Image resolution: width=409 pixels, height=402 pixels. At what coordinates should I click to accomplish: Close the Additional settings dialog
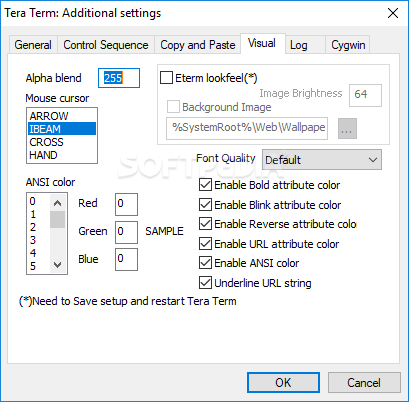tap(393, 13)
